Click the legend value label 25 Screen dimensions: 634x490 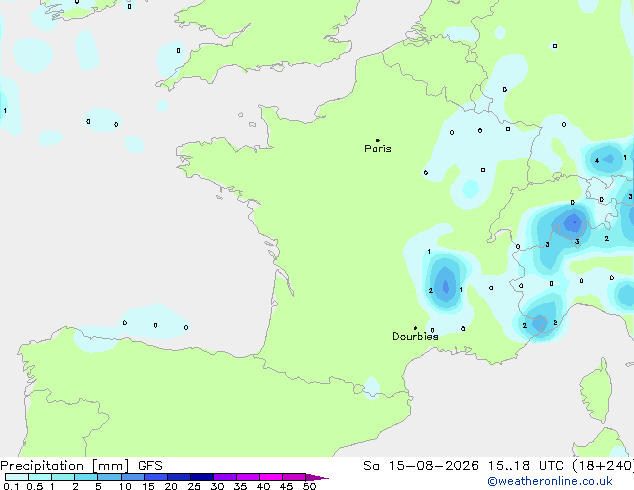coord(194,486)
